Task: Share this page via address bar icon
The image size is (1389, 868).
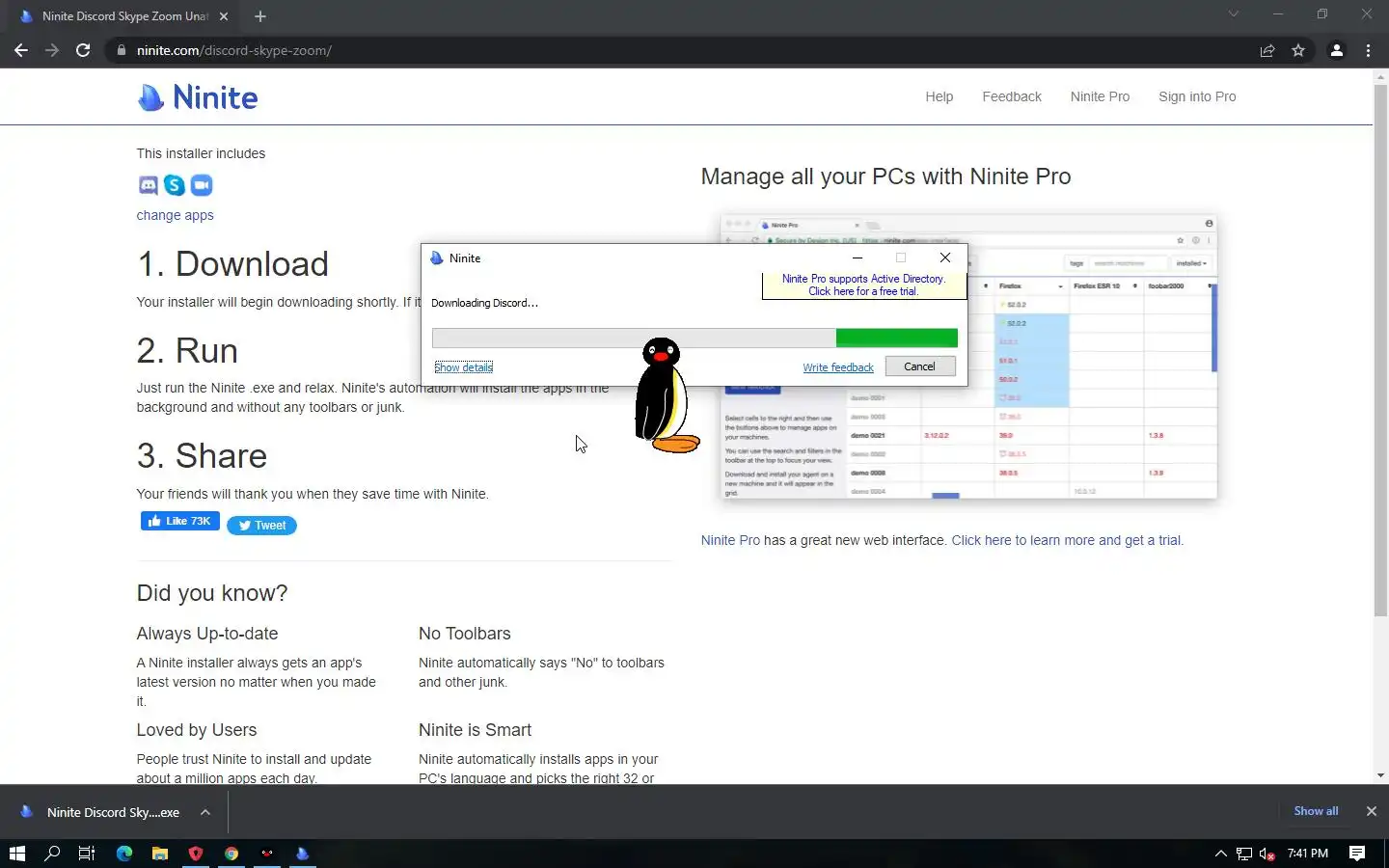Action: 1267,50
